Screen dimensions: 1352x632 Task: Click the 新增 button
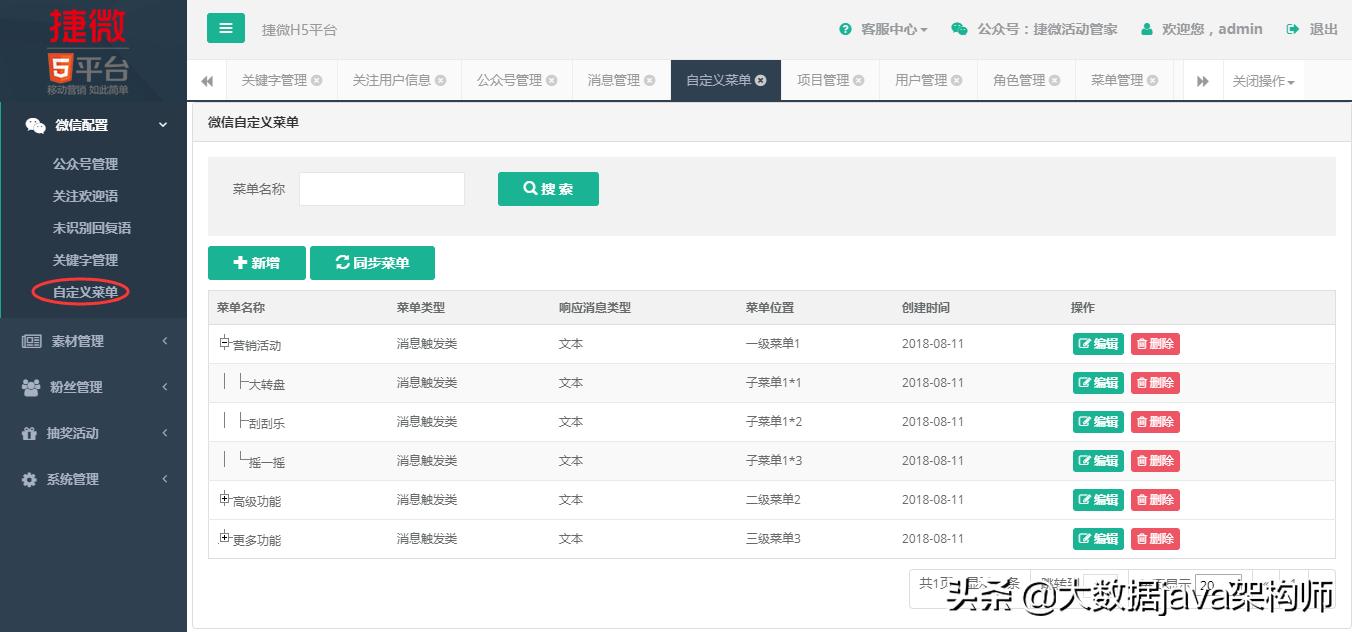tap(256, 263)
